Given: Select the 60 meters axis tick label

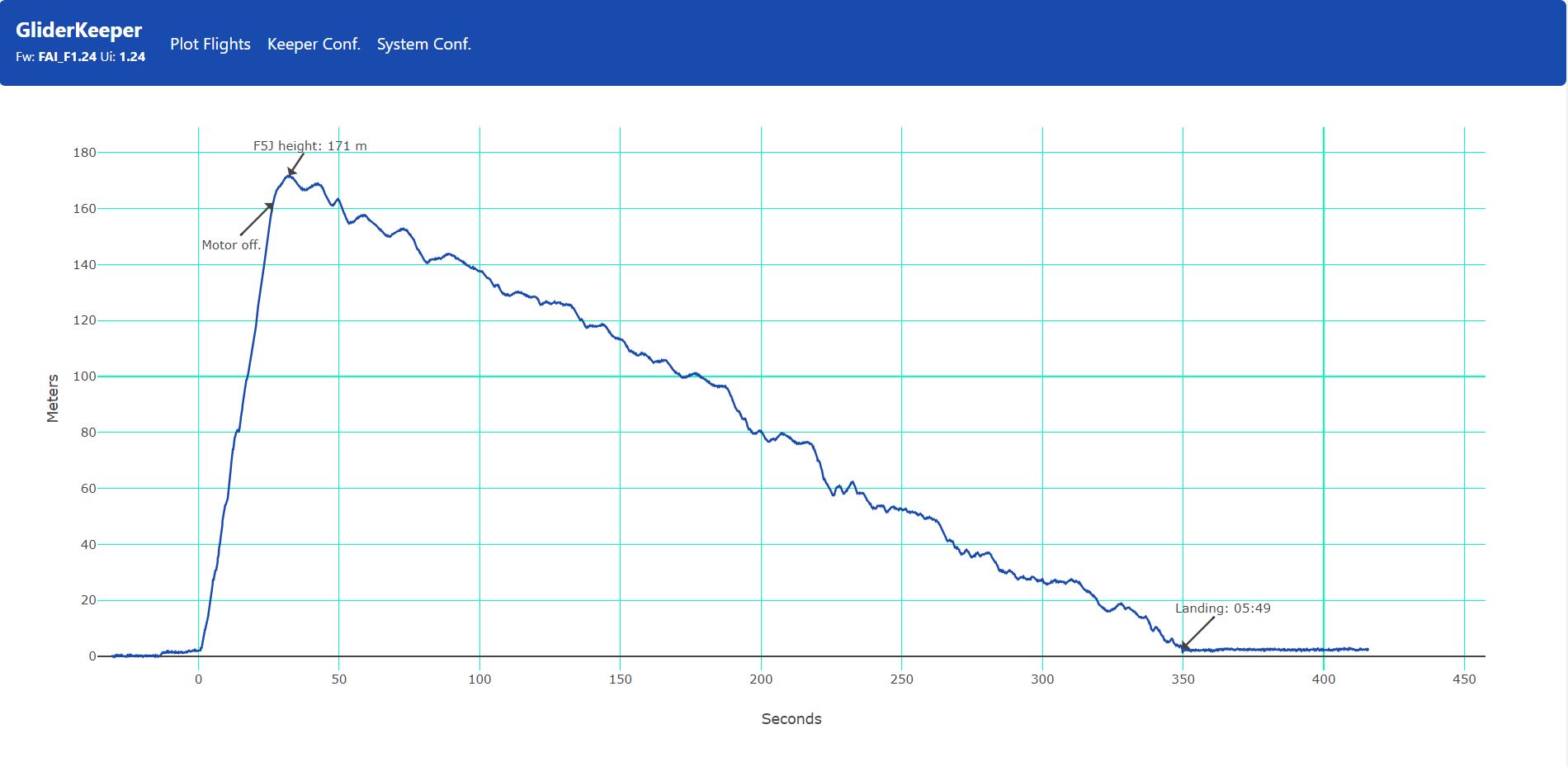Looking at the screenshot, I should (x=87, y=489).
